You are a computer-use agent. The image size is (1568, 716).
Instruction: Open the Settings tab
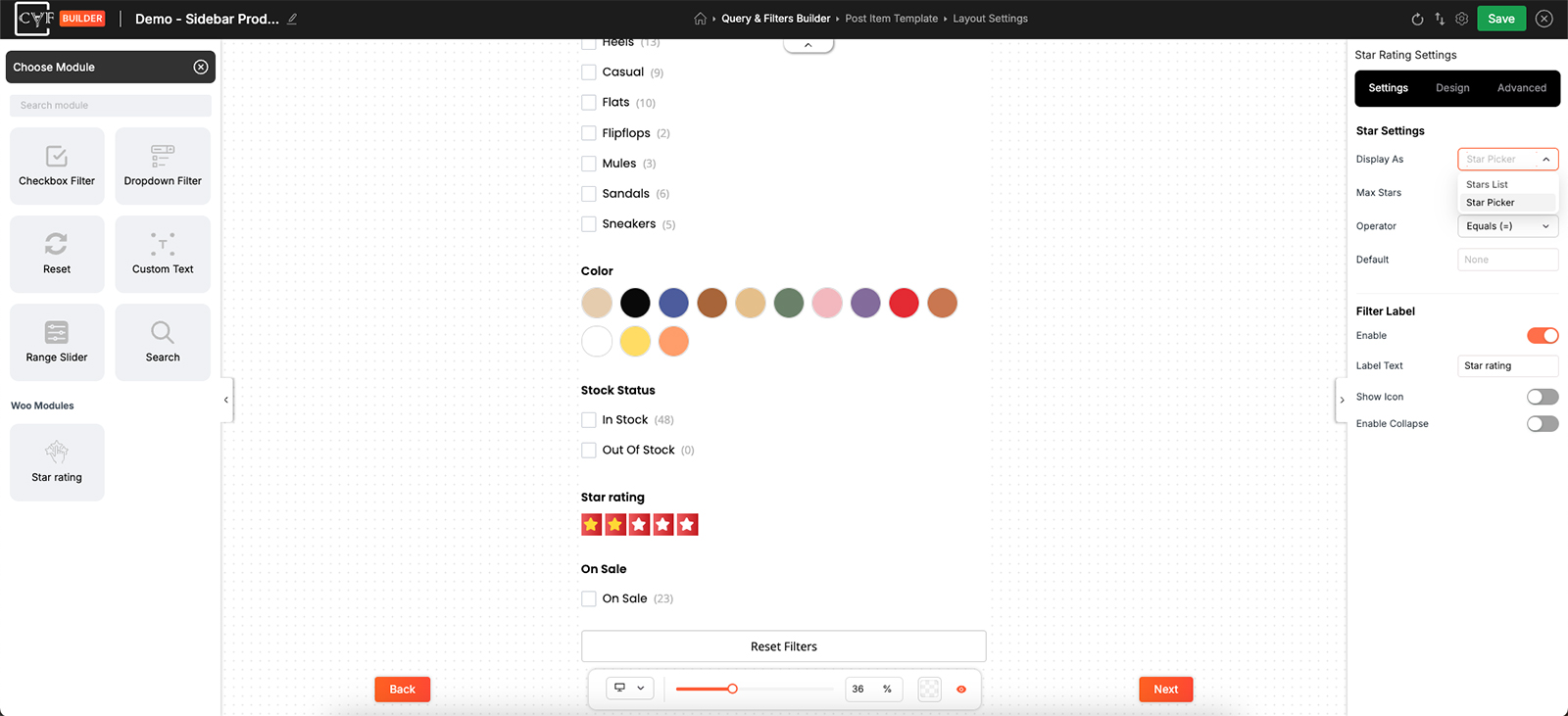(1388, 88)
